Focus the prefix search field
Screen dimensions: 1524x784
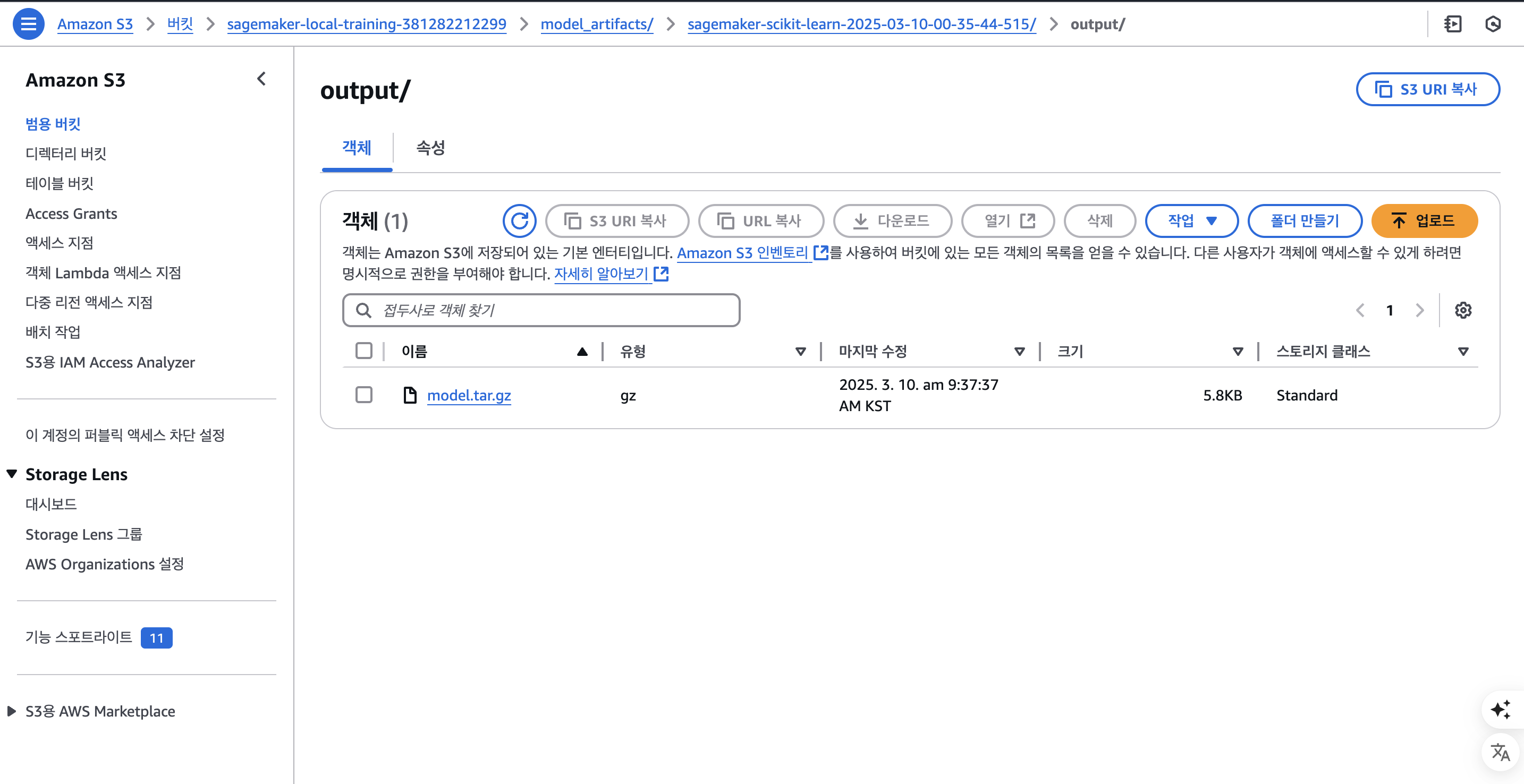click(x=541, y=310)
